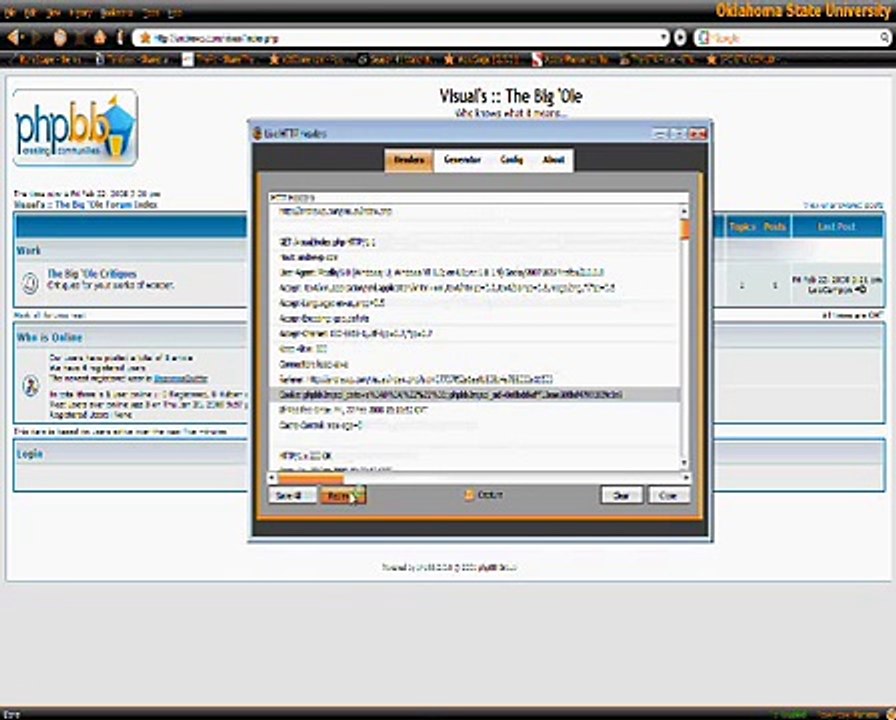The image size is (896, 720).
Task: Click into the Google search box
Action: tap(794, 38)
